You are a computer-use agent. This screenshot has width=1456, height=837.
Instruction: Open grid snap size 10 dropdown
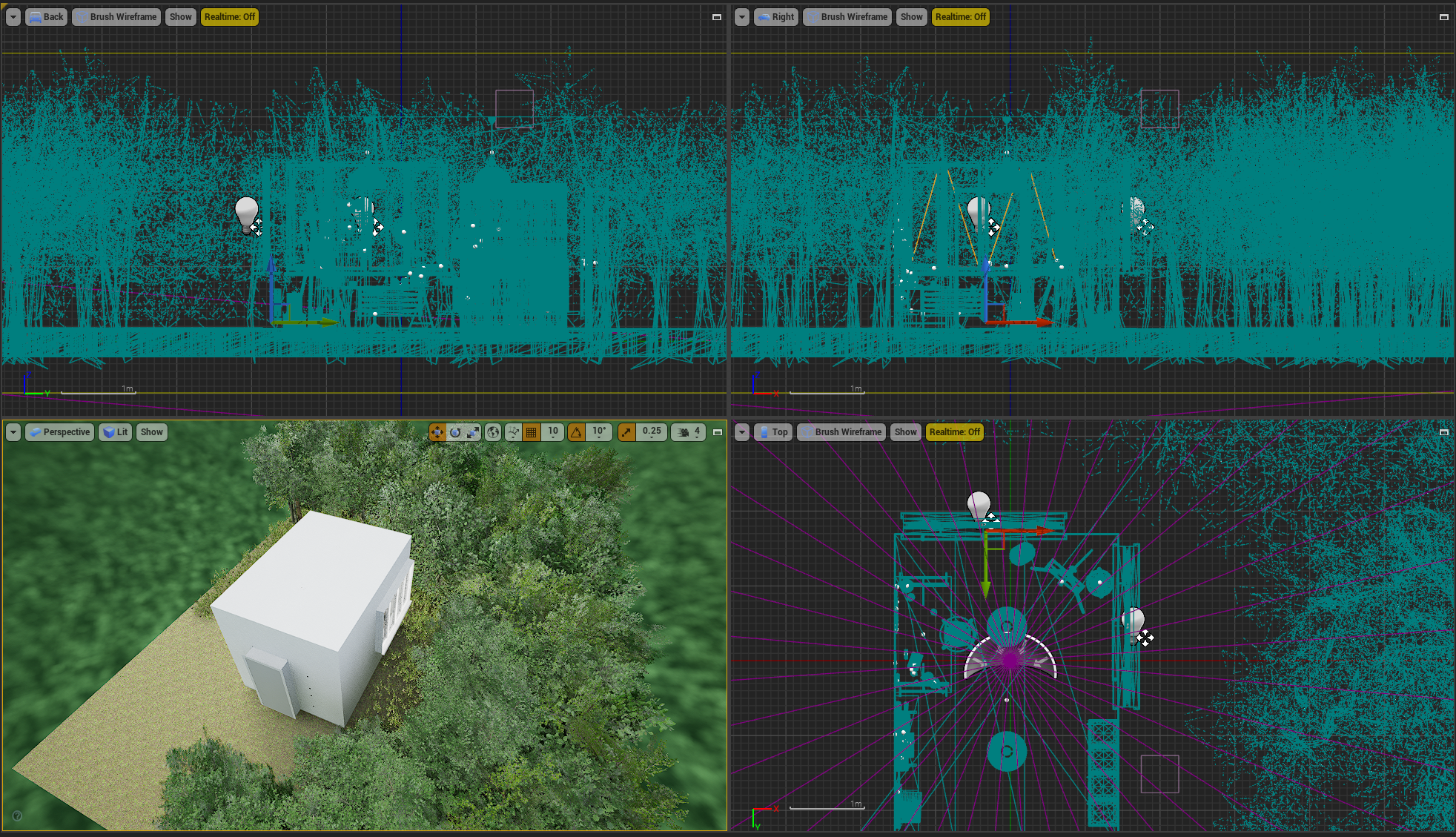(x=553, y=432)
